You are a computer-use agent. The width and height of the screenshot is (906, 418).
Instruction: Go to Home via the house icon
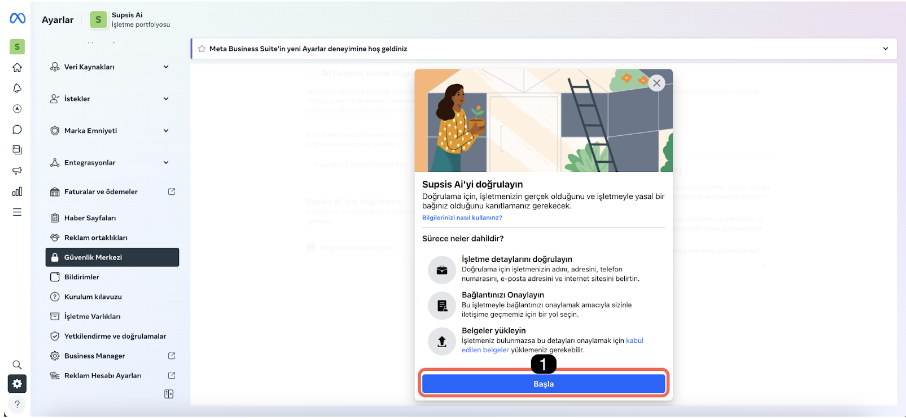(17, 67)
